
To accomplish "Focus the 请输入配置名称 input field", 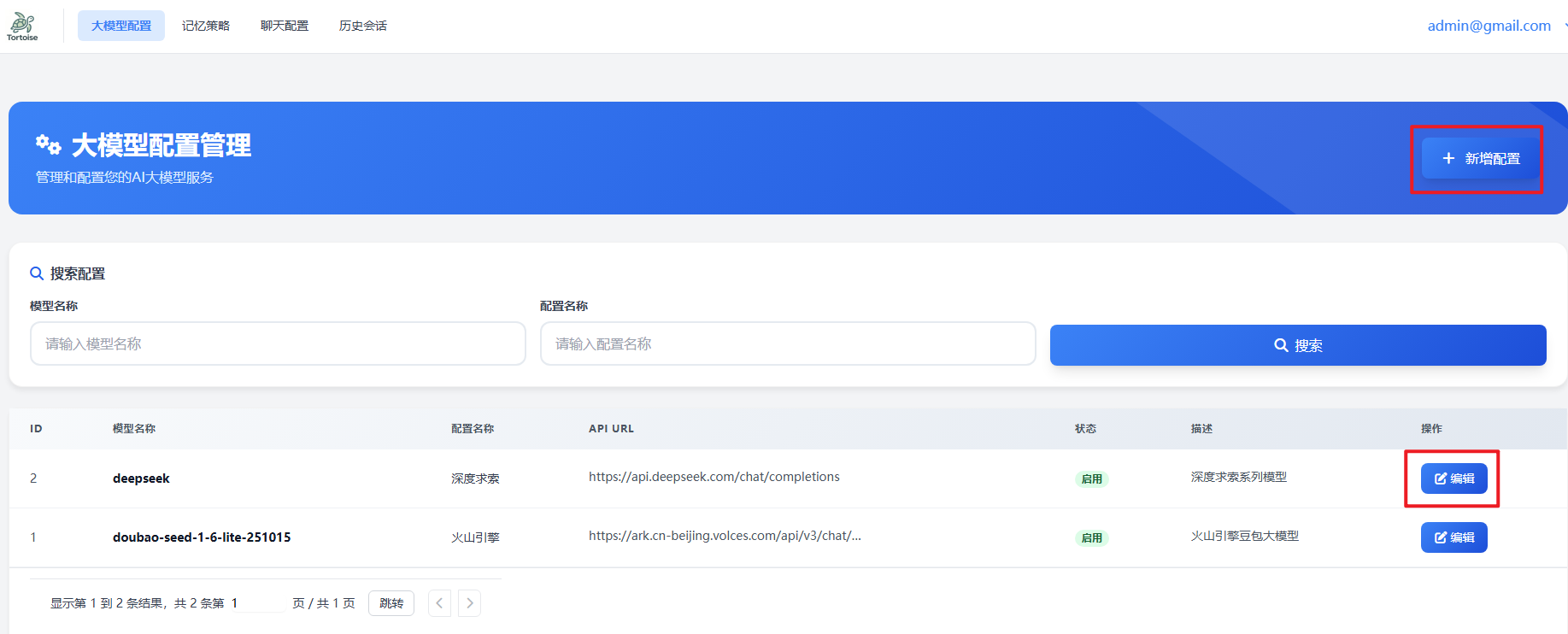I will point(788,343).
